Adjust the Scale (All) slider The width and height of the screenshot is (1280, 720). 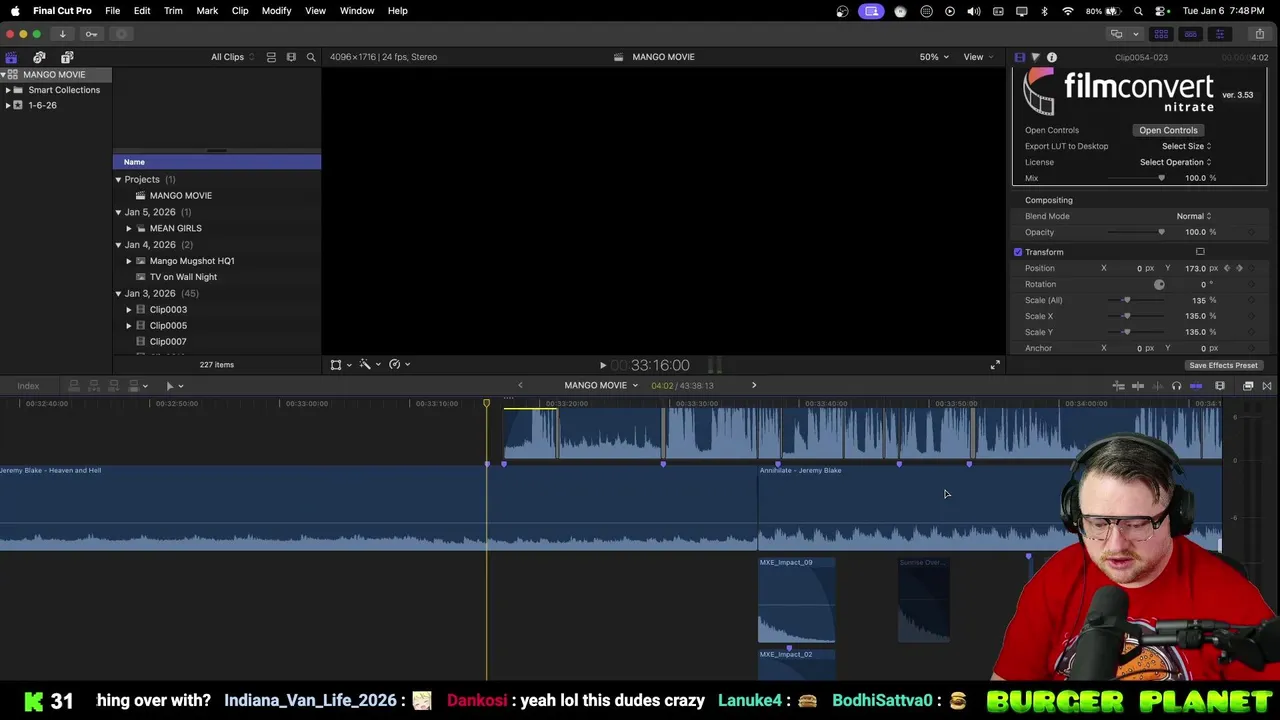pyautogui.click(x=1127, y=300)
